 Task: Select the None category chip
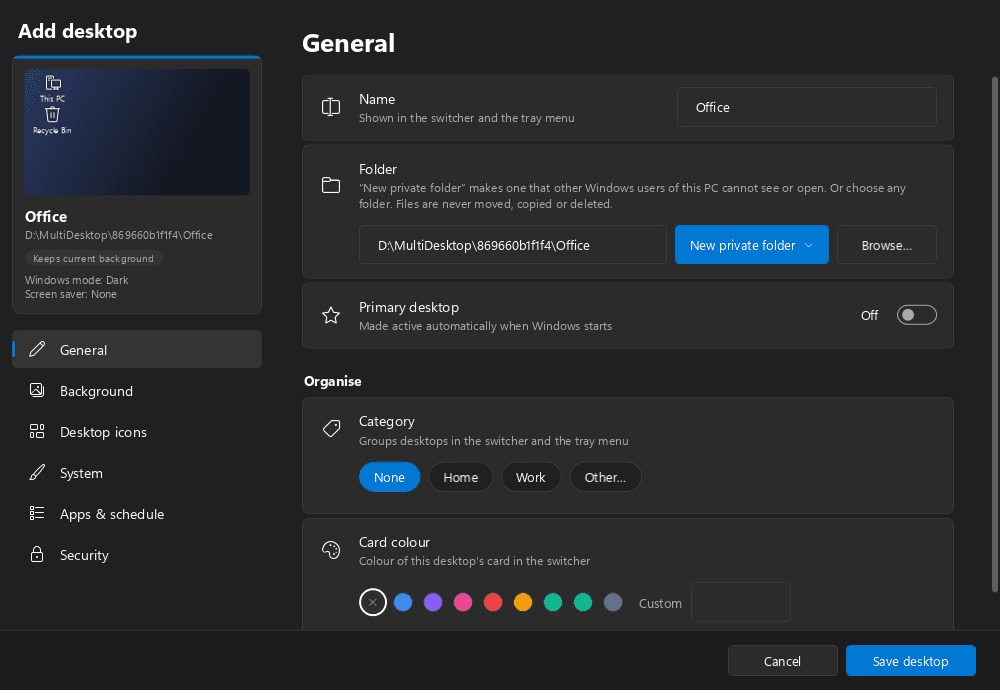click(x=389, y=477)
